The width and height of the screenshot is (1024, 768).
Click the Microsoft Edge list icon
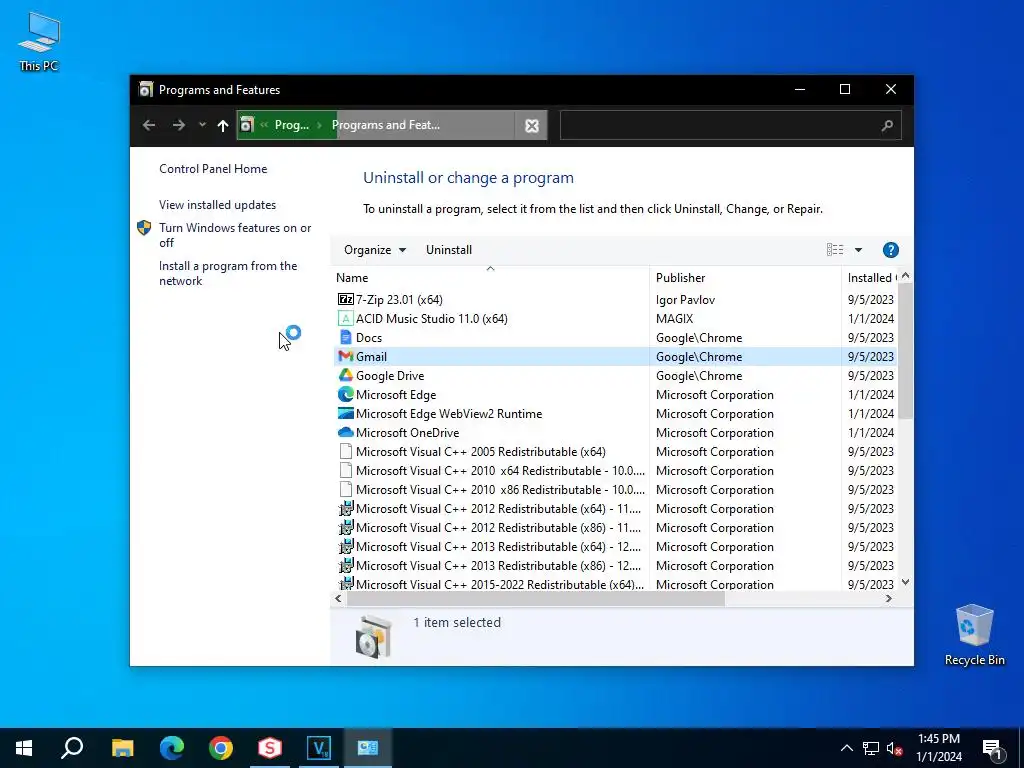(345, 394)
